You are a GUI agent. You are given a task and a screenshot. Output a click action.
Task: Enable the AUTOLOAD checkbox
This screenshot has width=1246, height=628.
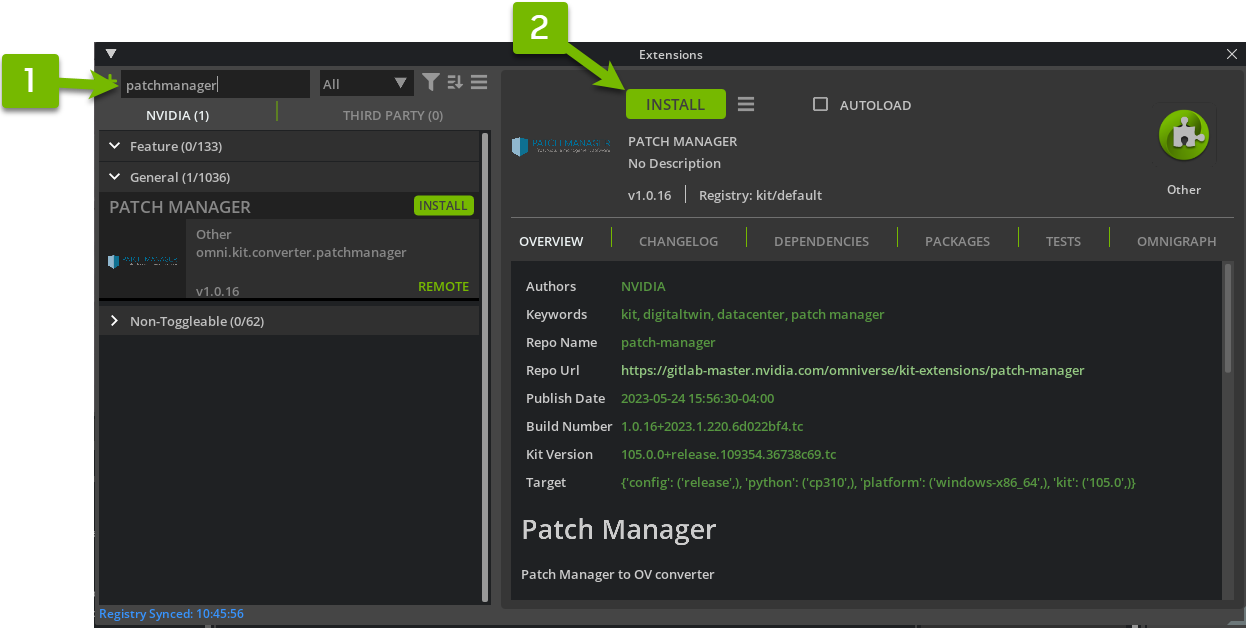[820, 104]
